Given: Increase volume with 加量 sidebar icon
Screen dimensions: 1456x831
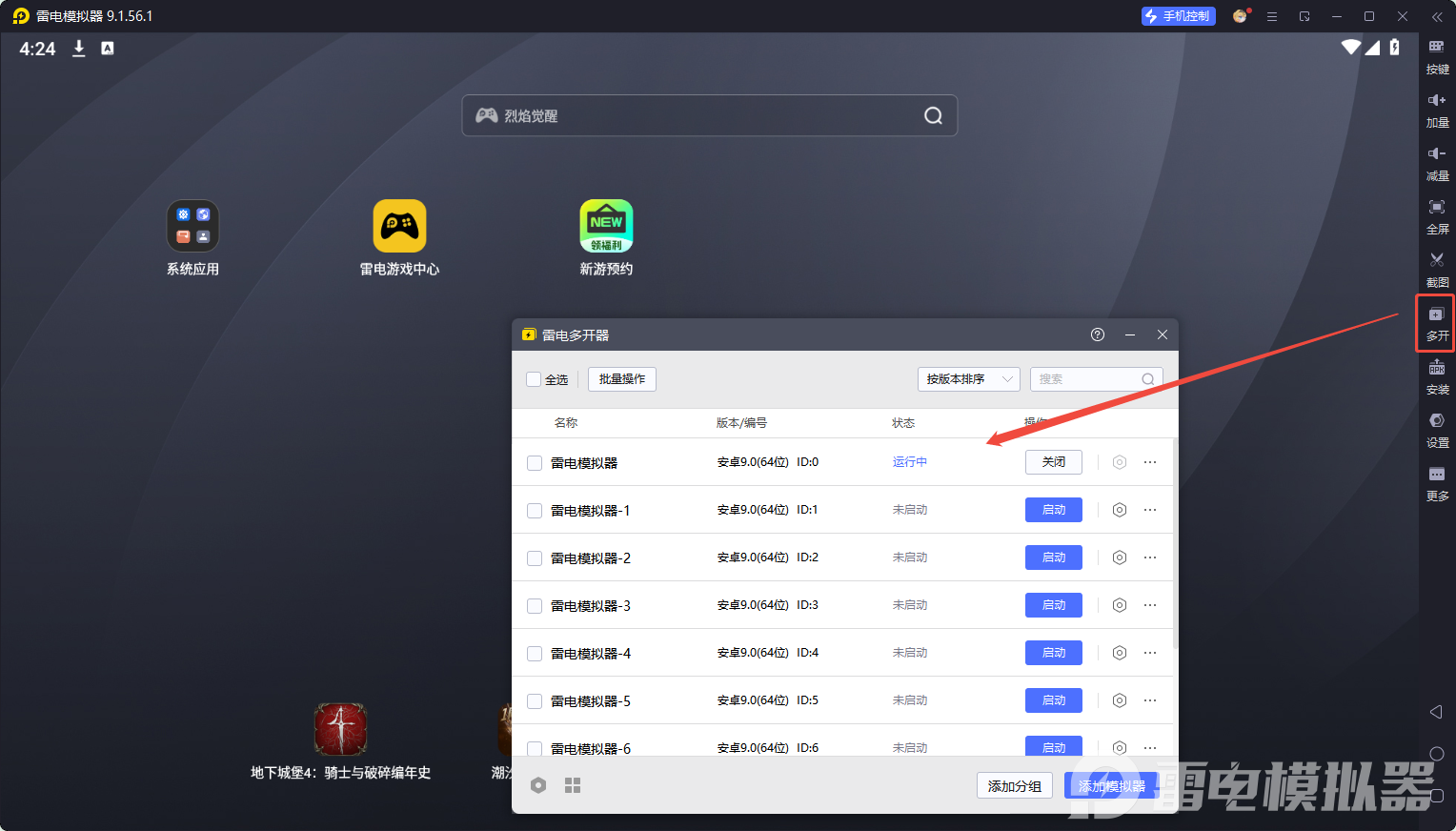Looking at the screenshot, I should click(x=1437, y=111).
